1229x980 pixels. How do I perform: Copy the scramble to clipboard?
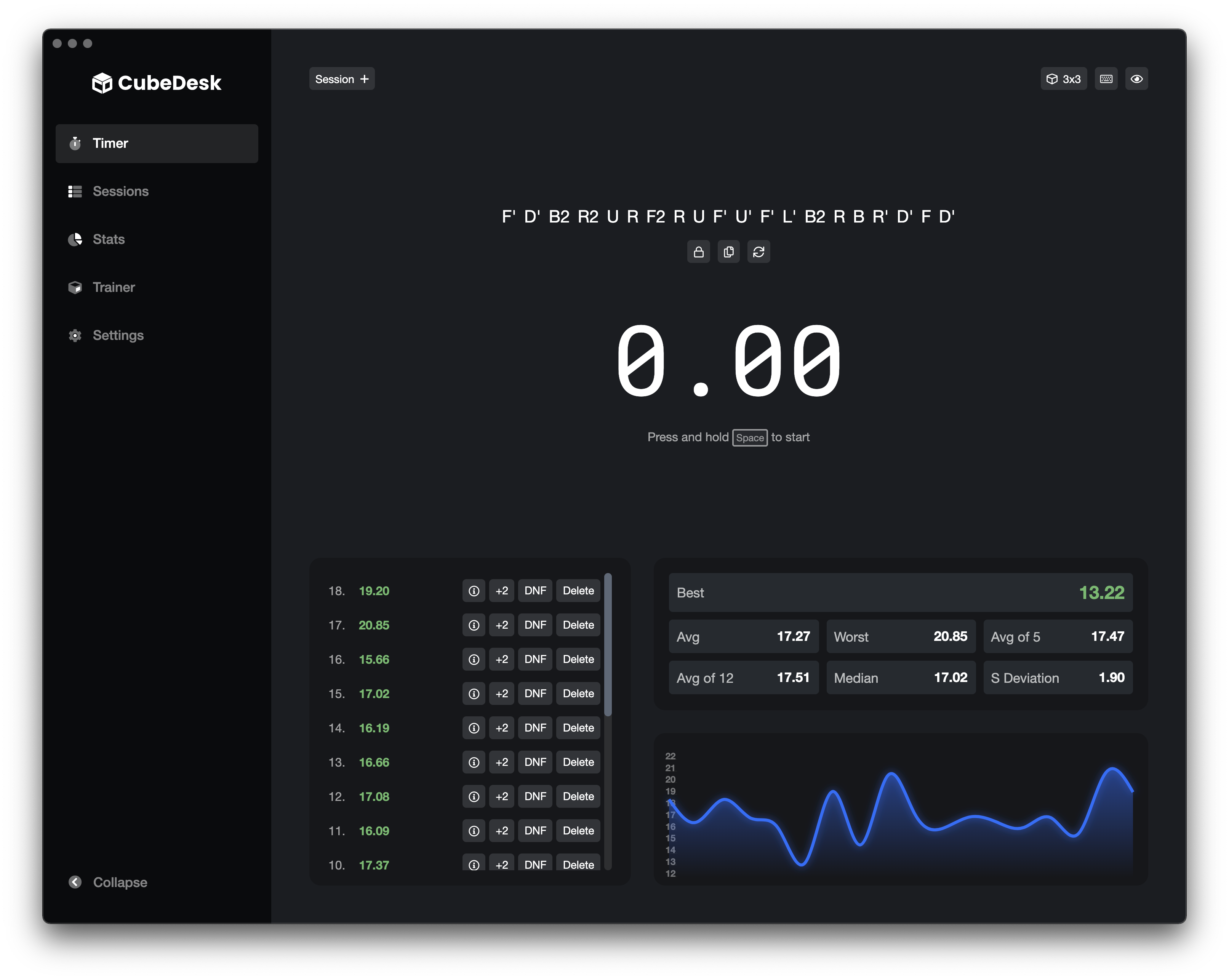tap(728, 252)
